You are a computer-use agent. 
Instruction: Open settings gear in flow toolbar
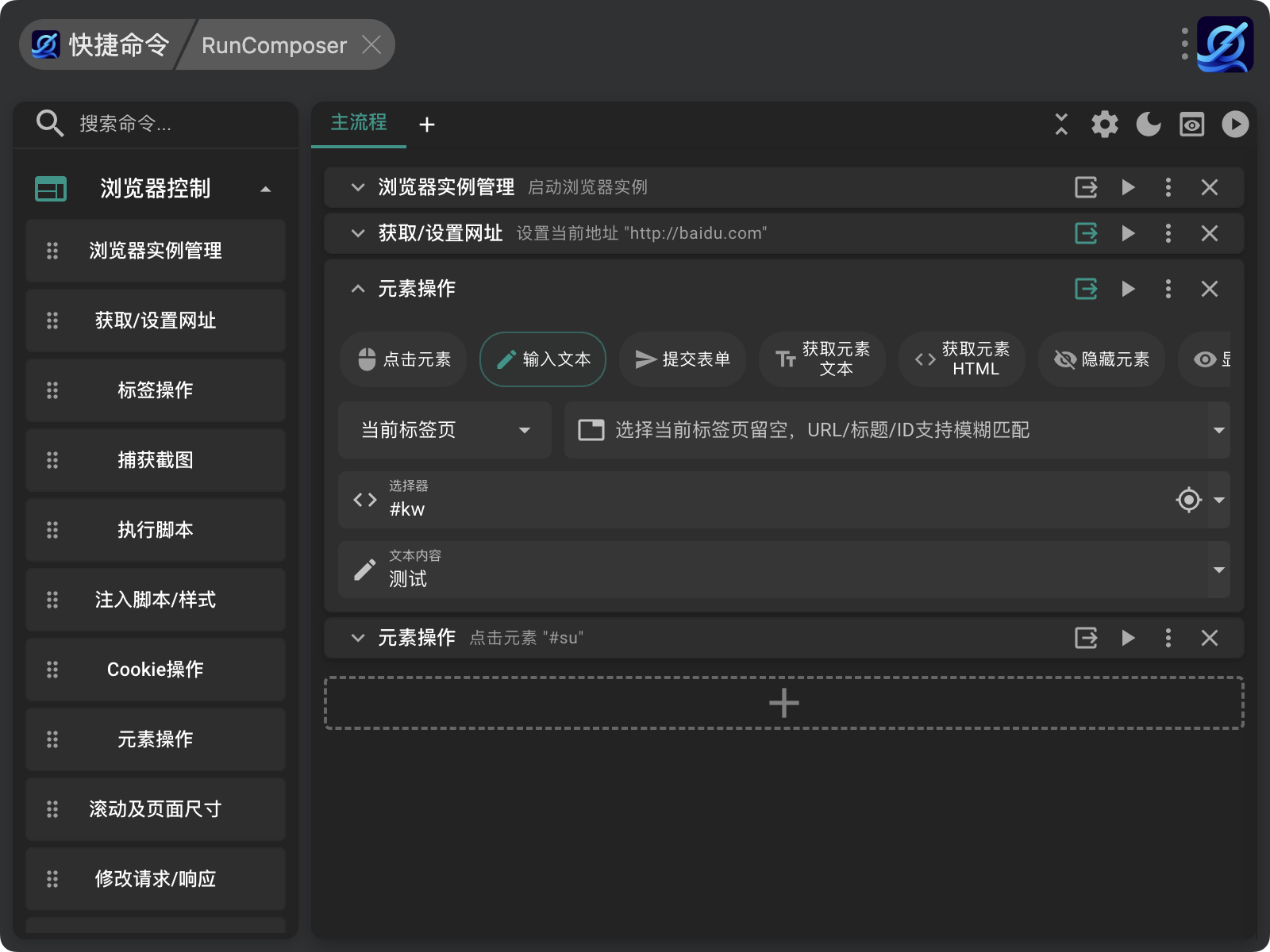point(1104,125)
